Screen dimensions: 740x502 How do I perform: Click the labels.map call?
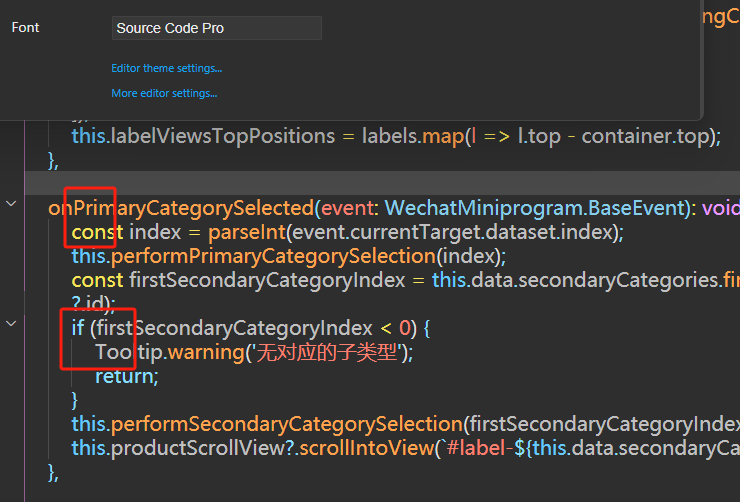(x=413, y=136)
